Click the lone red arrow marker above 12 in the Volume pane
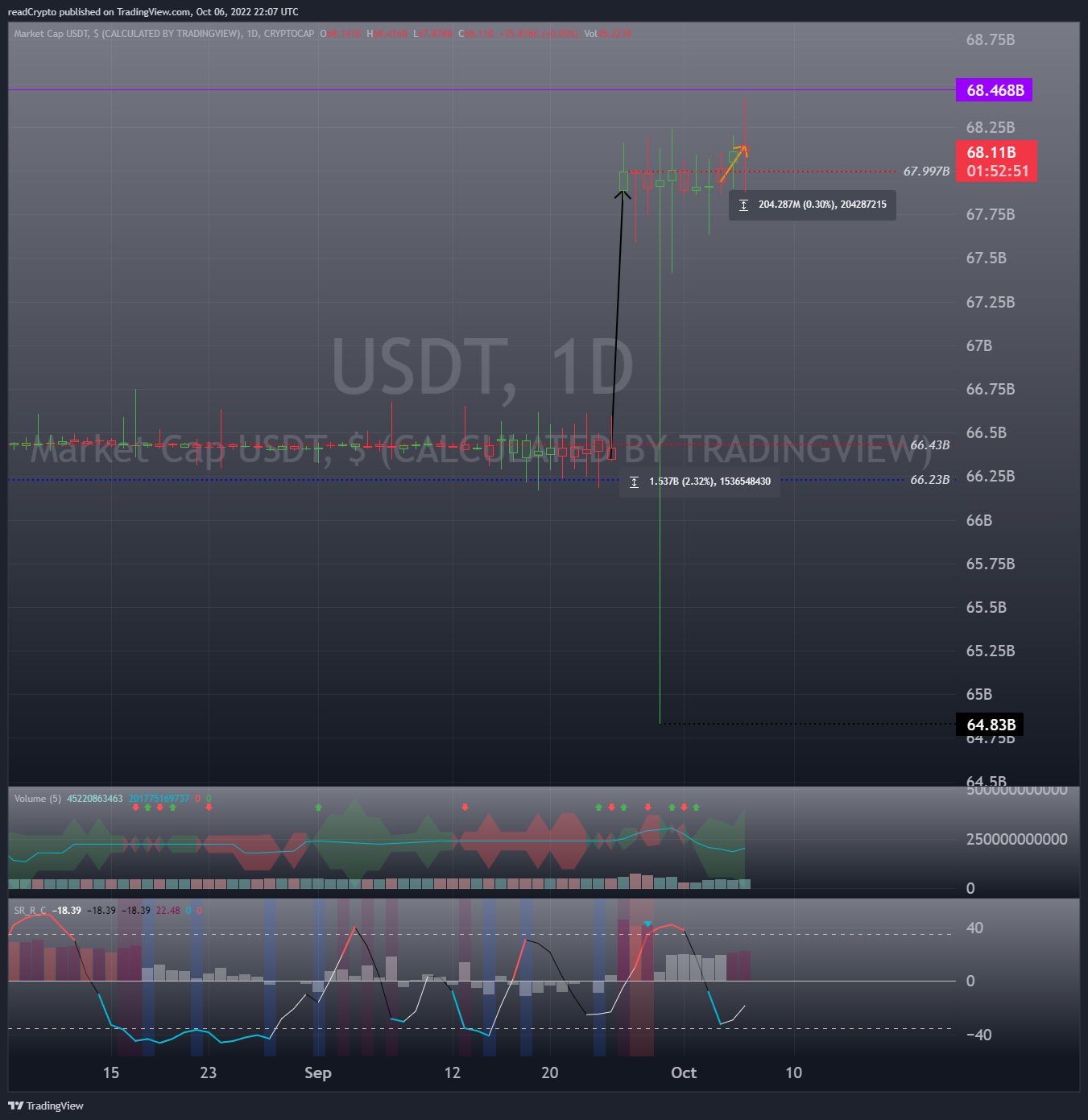This screenshot has height=1120, width=1088. [x=465, y=807]
